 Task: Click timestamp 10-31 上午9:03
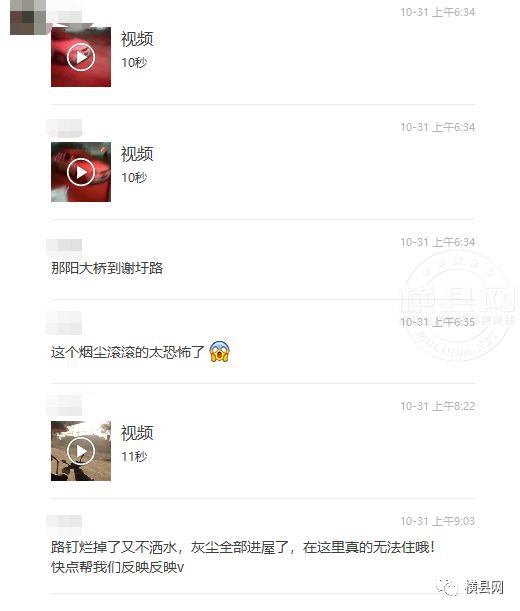[x=437, y=521]
